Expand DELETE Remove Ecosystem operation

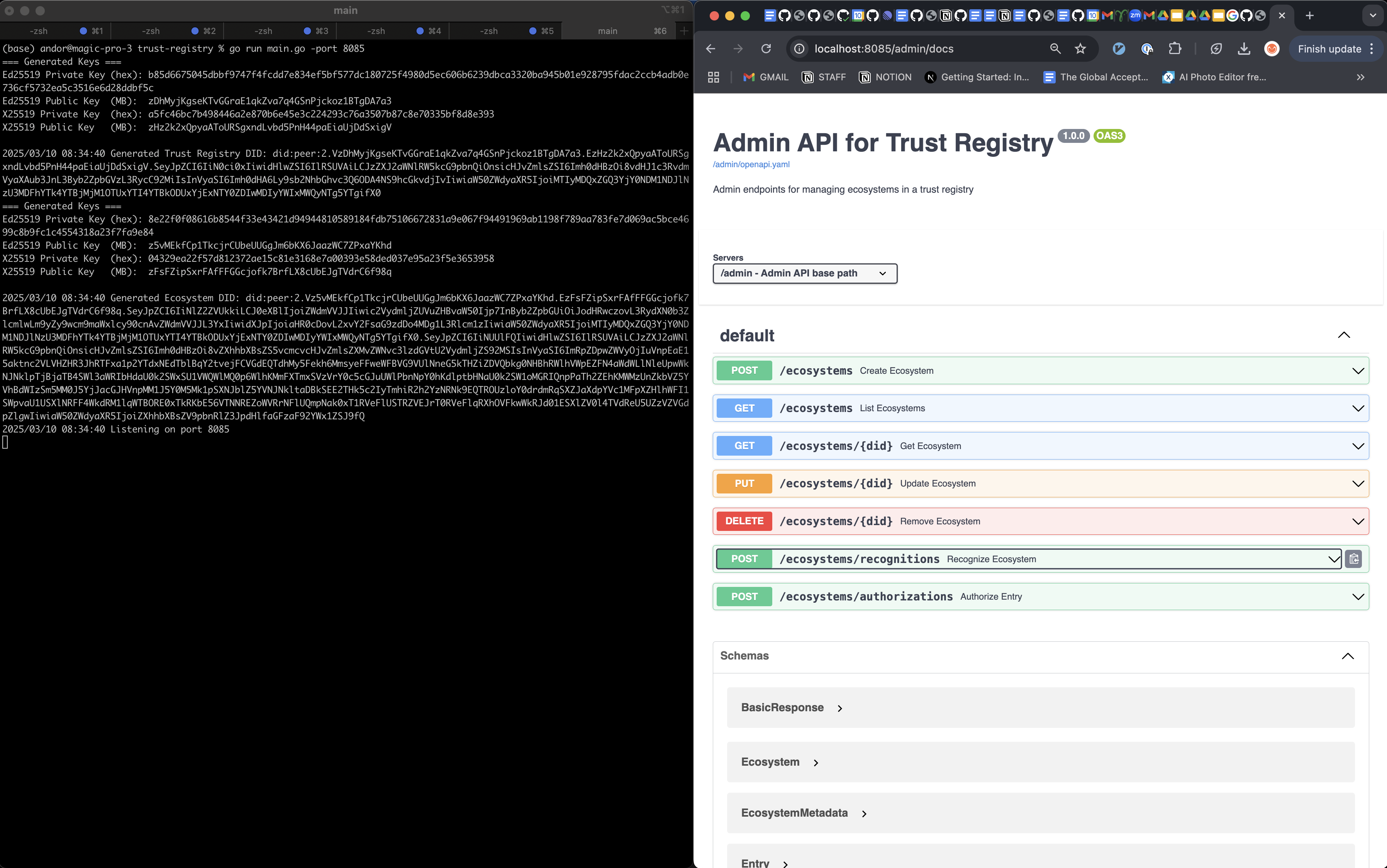[x=1040, y=521]
